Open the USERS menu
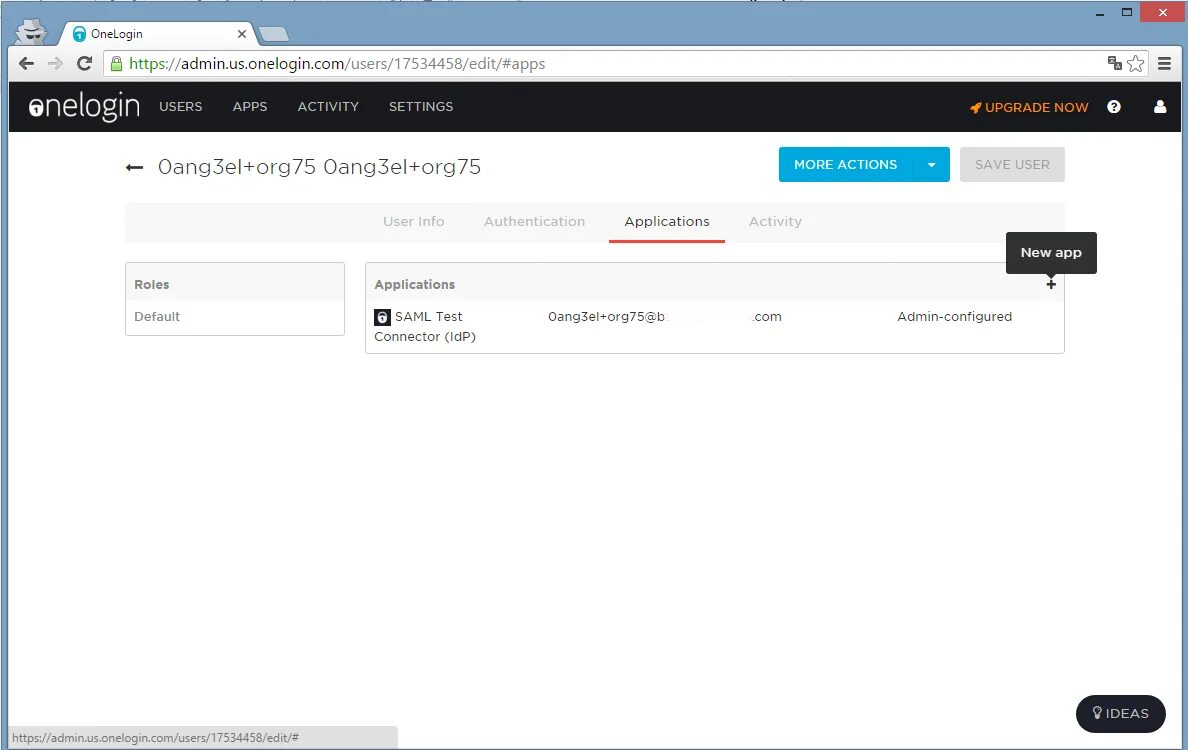This screenshot has width=1188, height=750. click(180, 107)
